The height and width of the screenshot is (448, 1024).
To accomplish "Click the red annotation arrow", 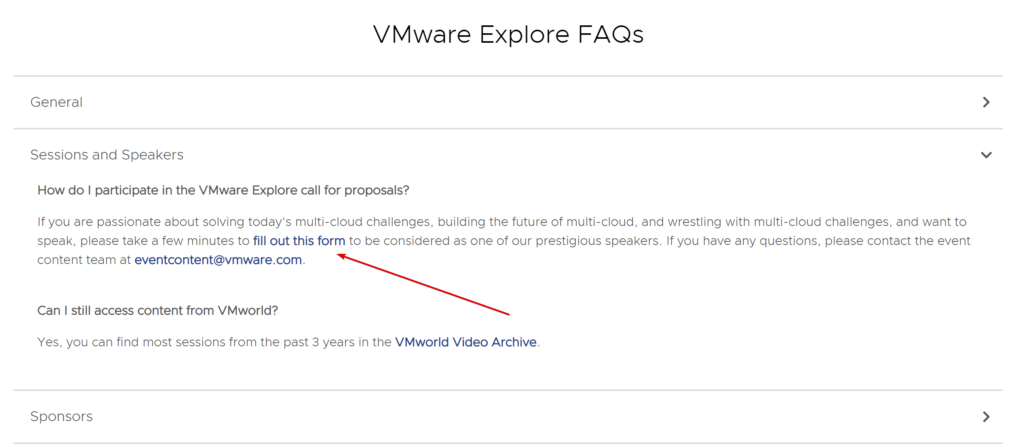I will coord(423,285).
